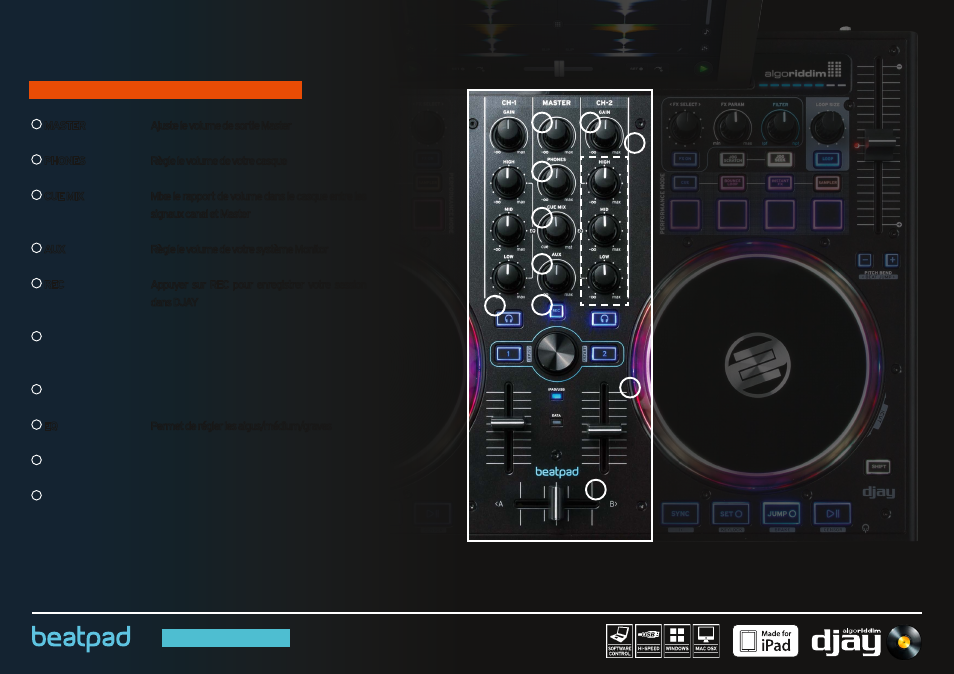Select BOUNCE LOOP performance mode
This screenshot has height=674, width=954.
click(x=732, y=182)
